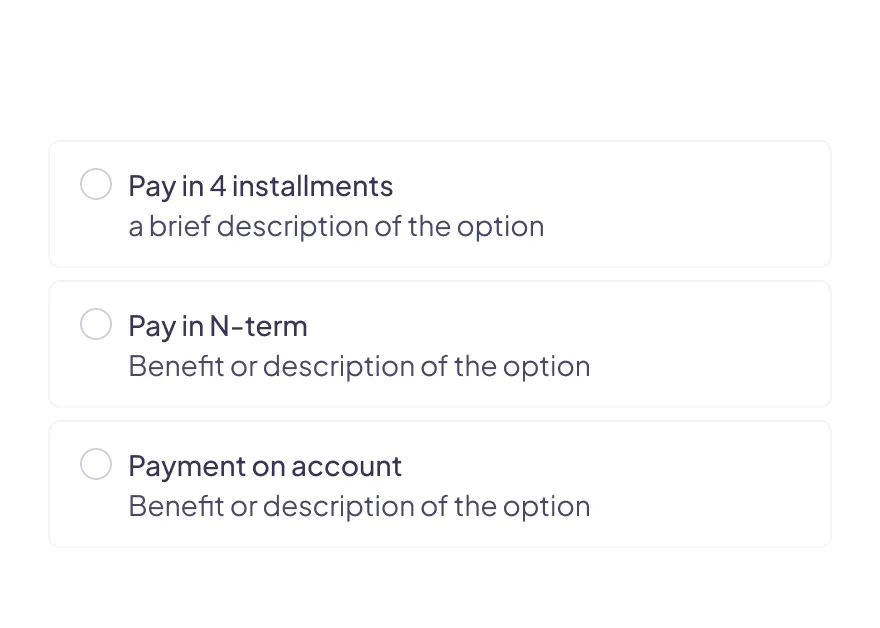
Task: Click the 'Payment on account' title text
Action: pyautogui.click(x=264, y=466)
